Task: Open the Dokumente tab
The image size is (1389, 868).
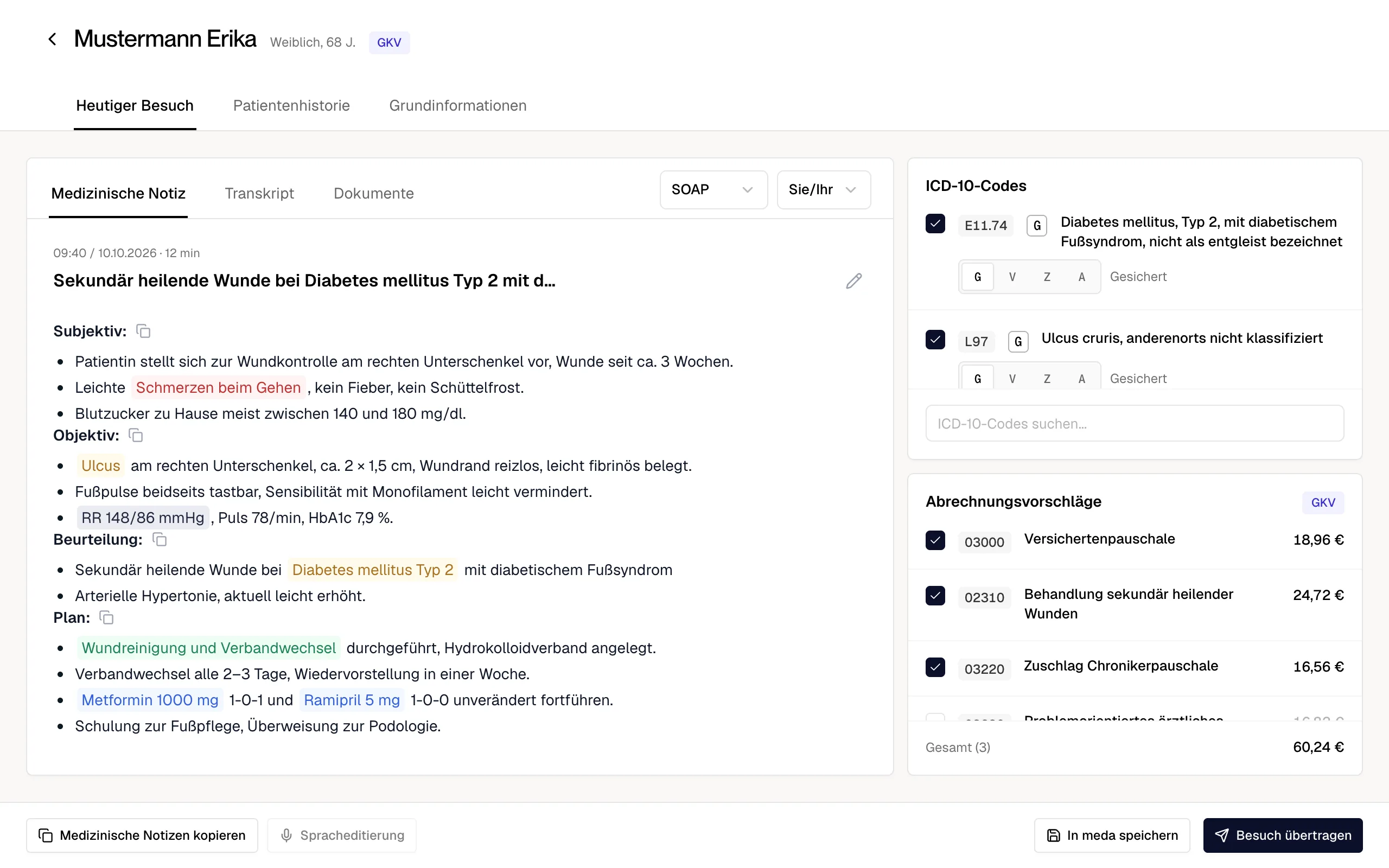Action: (x=374, y=194)
